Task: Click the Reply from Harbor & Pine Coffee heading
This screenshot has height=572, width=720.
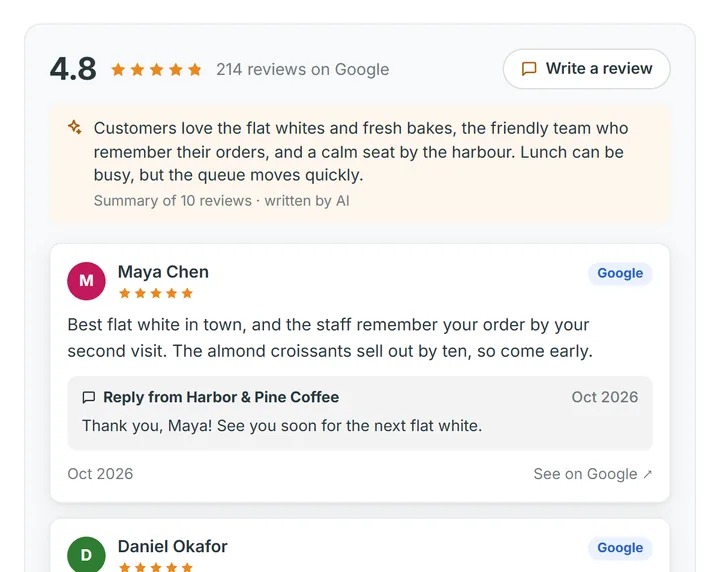Action: [x=221, y=397]
